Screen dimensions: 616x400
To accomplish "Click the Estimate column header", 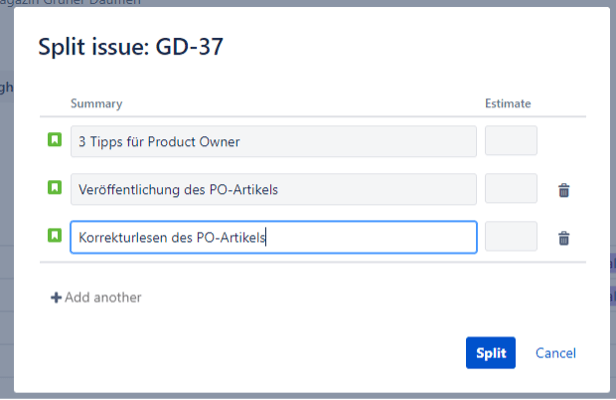I will click(508, 103).
